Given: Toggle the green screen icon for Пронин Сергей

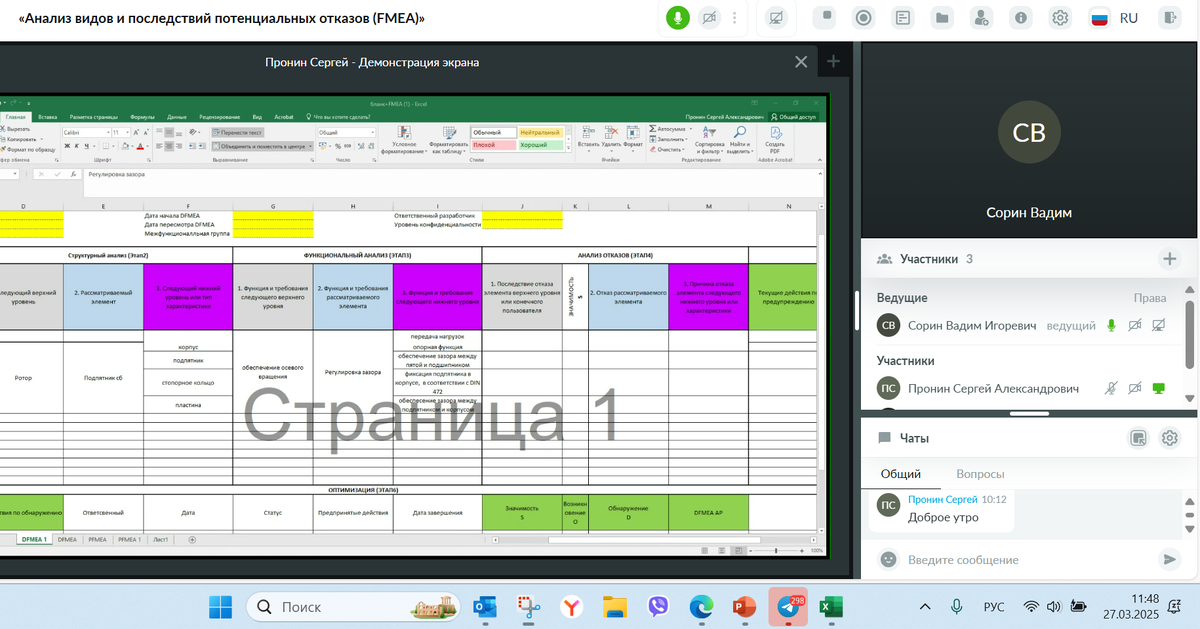Looking at the screenshot, I should 1160,388.
